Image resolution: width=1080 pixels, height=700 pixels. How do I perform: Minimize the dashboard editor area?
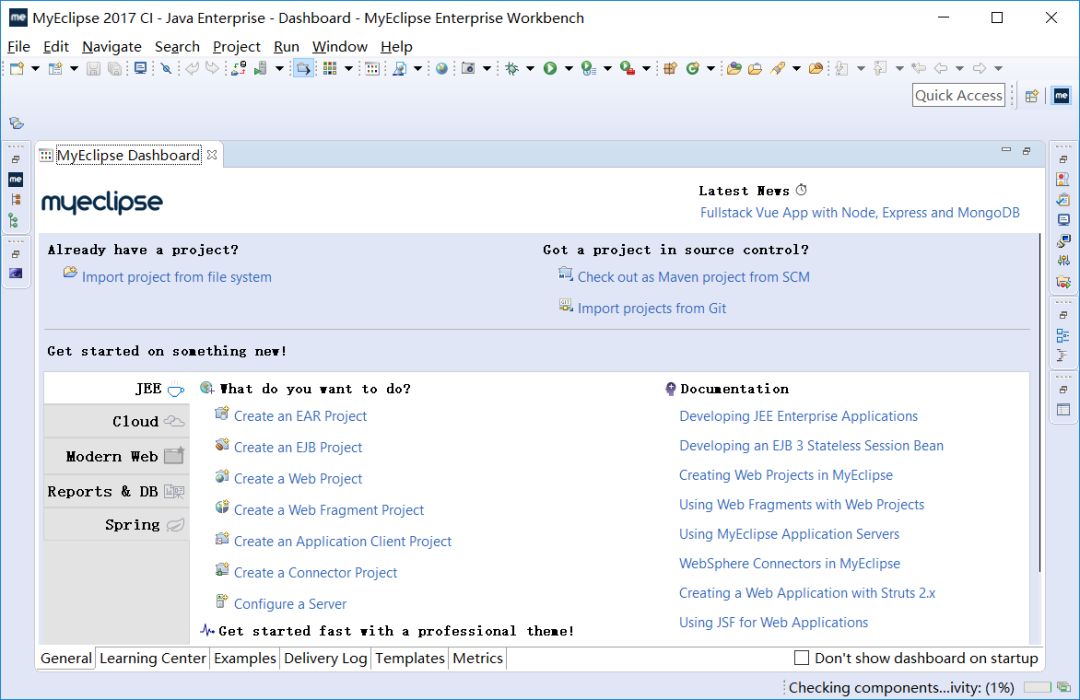1006,150
